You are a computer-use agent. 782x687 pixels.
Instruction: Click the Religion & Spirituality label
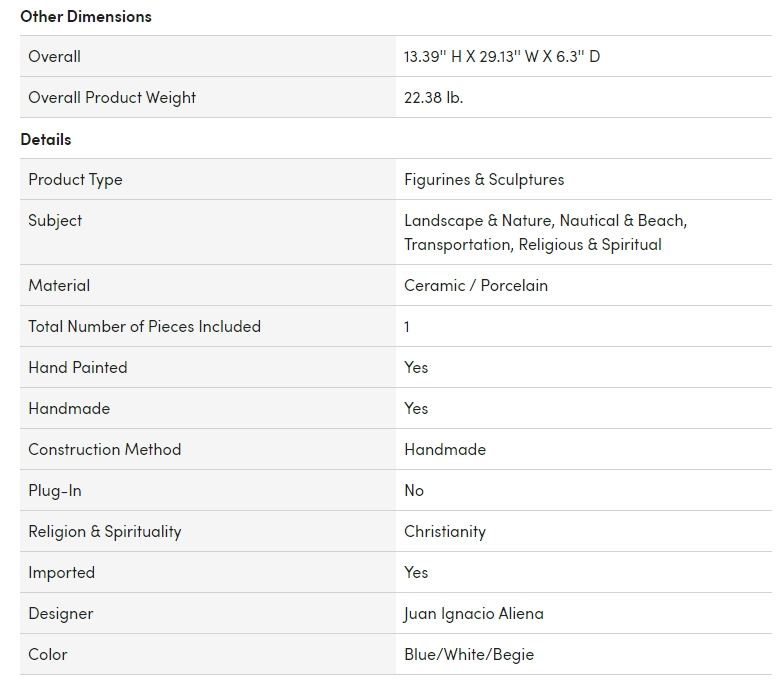click(x=105, y=531)
